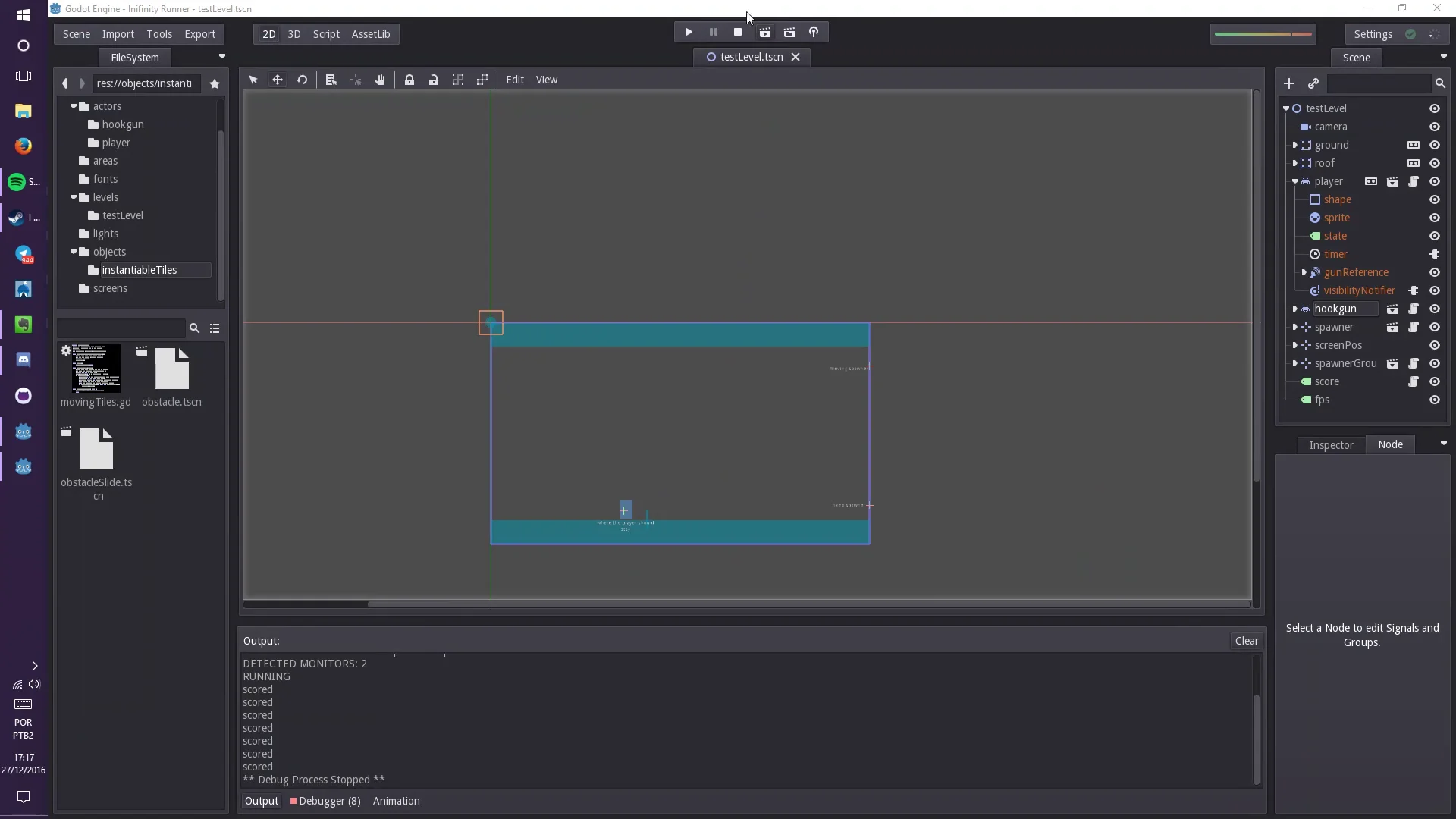
Task: Play the project
Action: (689, 33)
